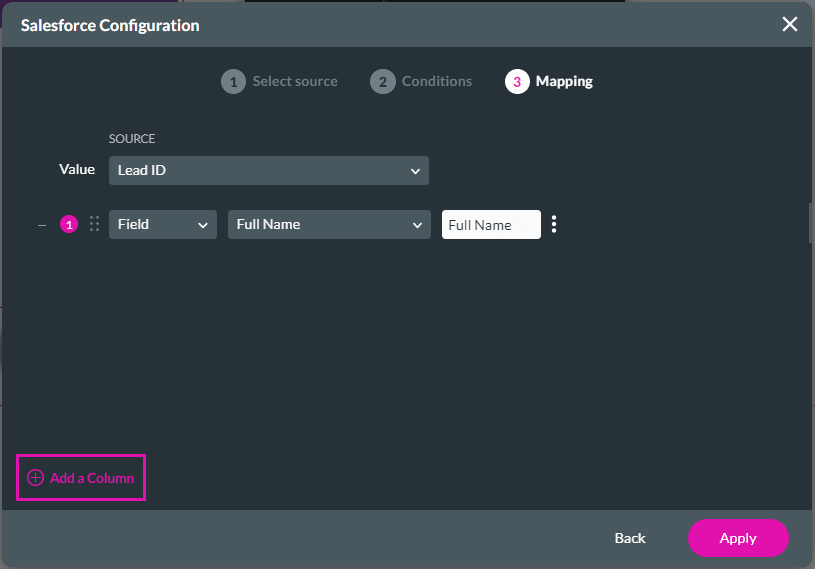The width and height of the screenshot is (815, 569).
Task: Open the Full Name field dropdown
Action: [329, 224]
